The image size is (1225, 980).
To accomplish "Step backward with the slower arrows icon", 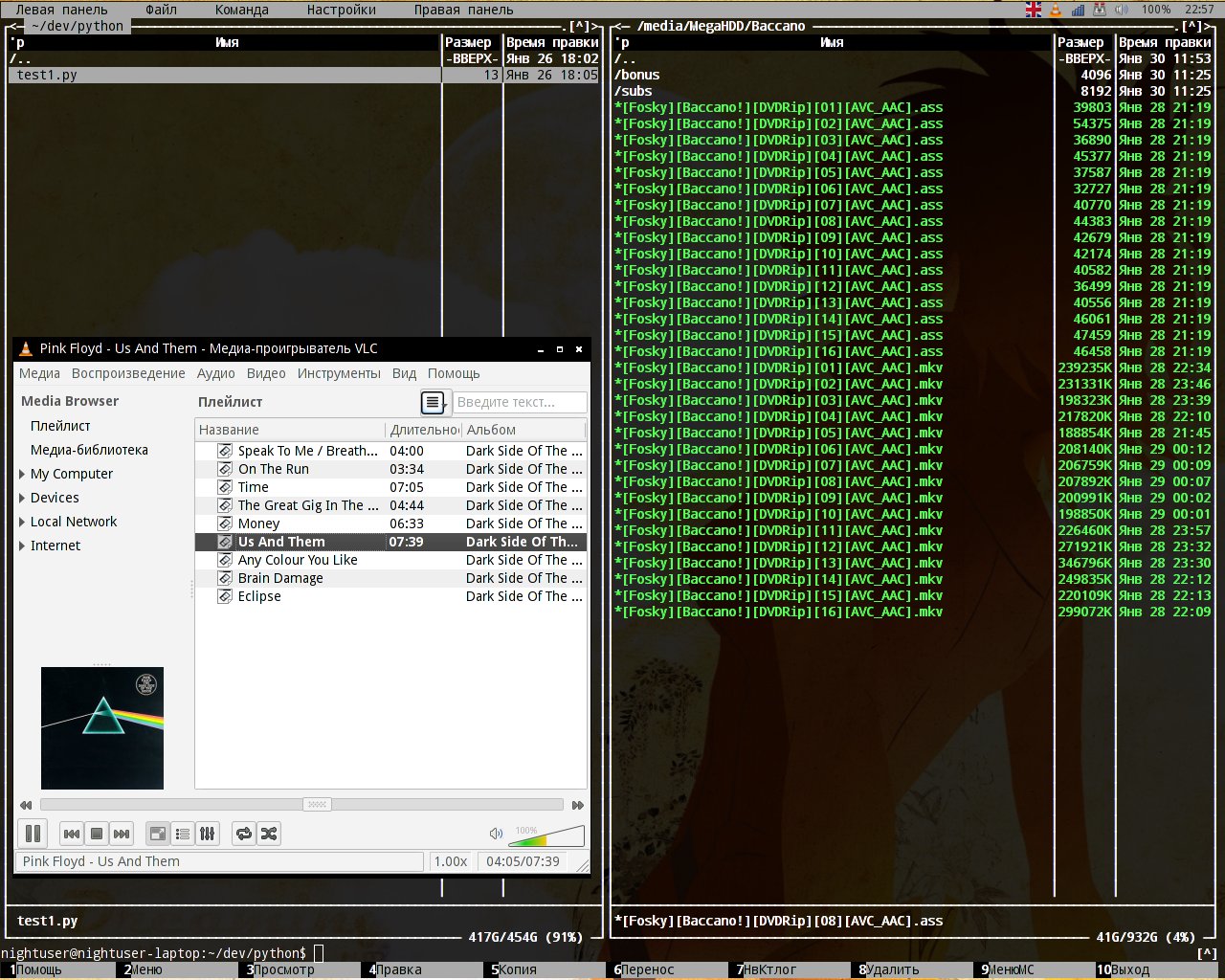I will pos(26,805).
